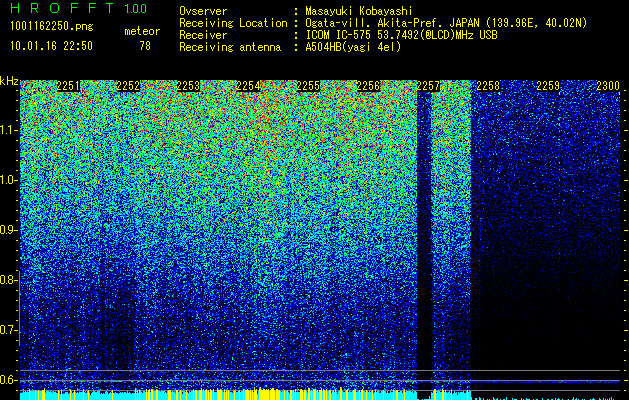Screen dimensions: 629x400
Task: Click the 2253 time marker
Action: pos(188,86)
